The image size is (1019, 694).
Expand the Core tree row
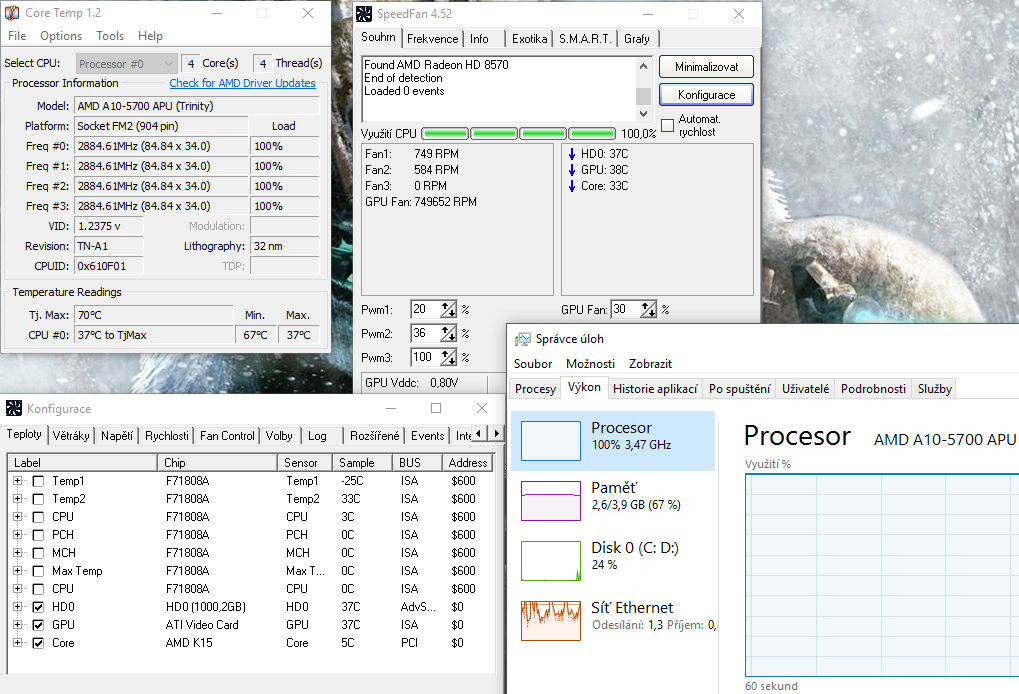17,643
